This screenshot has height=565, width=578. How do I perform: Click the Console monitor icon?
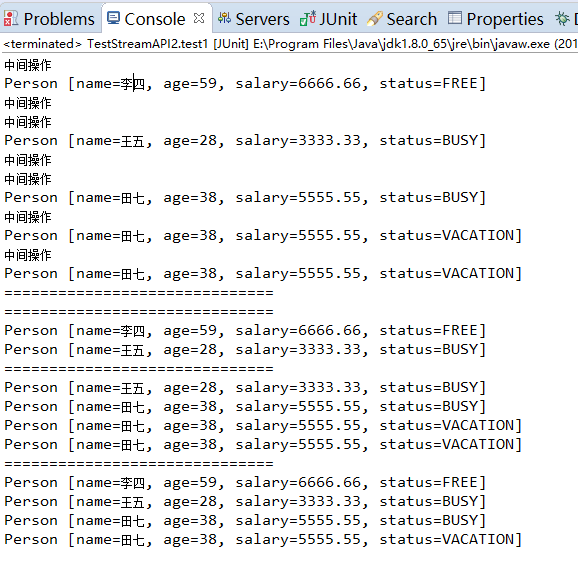tap(113, 18)
